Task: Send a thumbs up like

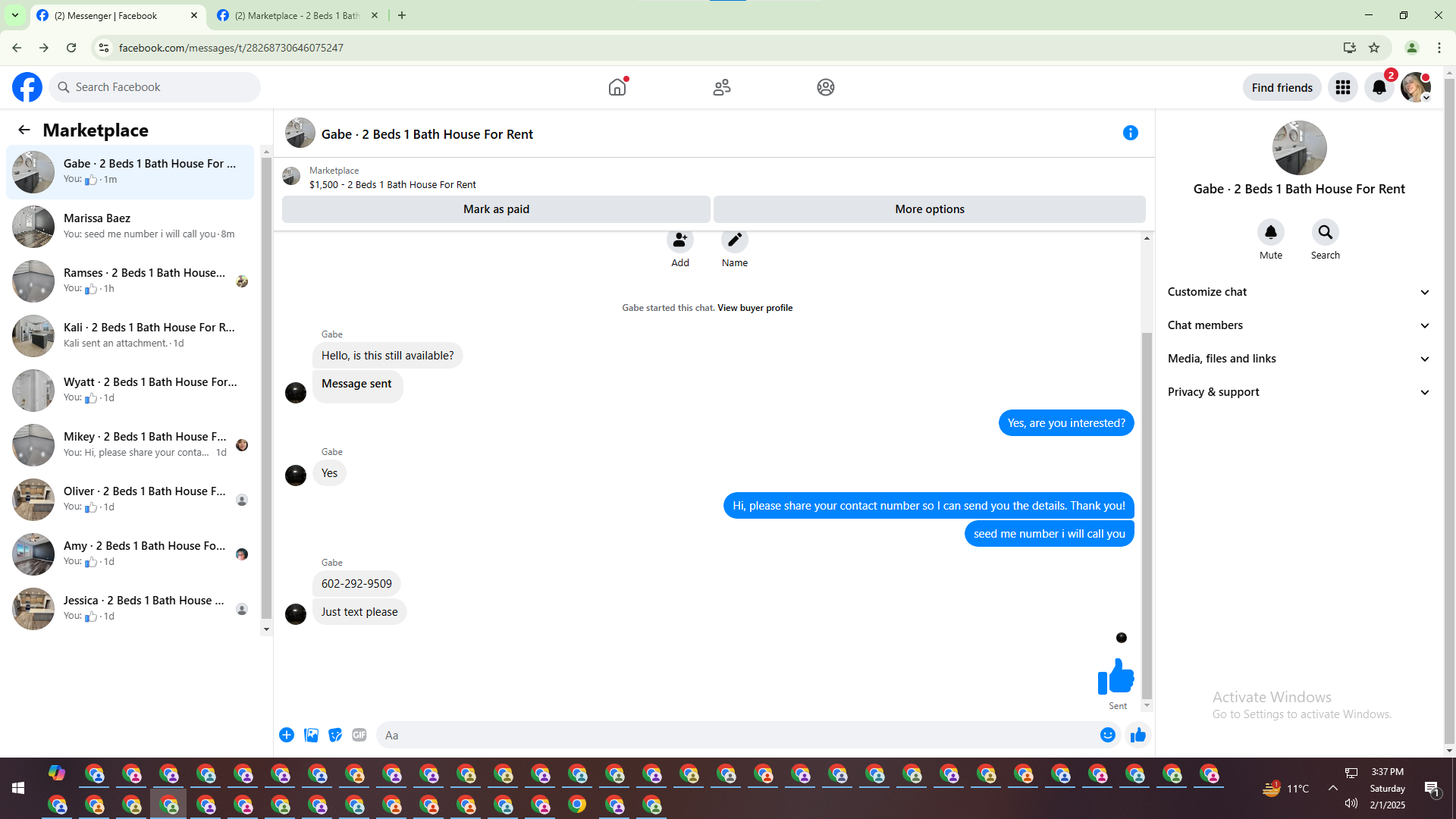Action: (1137, 735)
